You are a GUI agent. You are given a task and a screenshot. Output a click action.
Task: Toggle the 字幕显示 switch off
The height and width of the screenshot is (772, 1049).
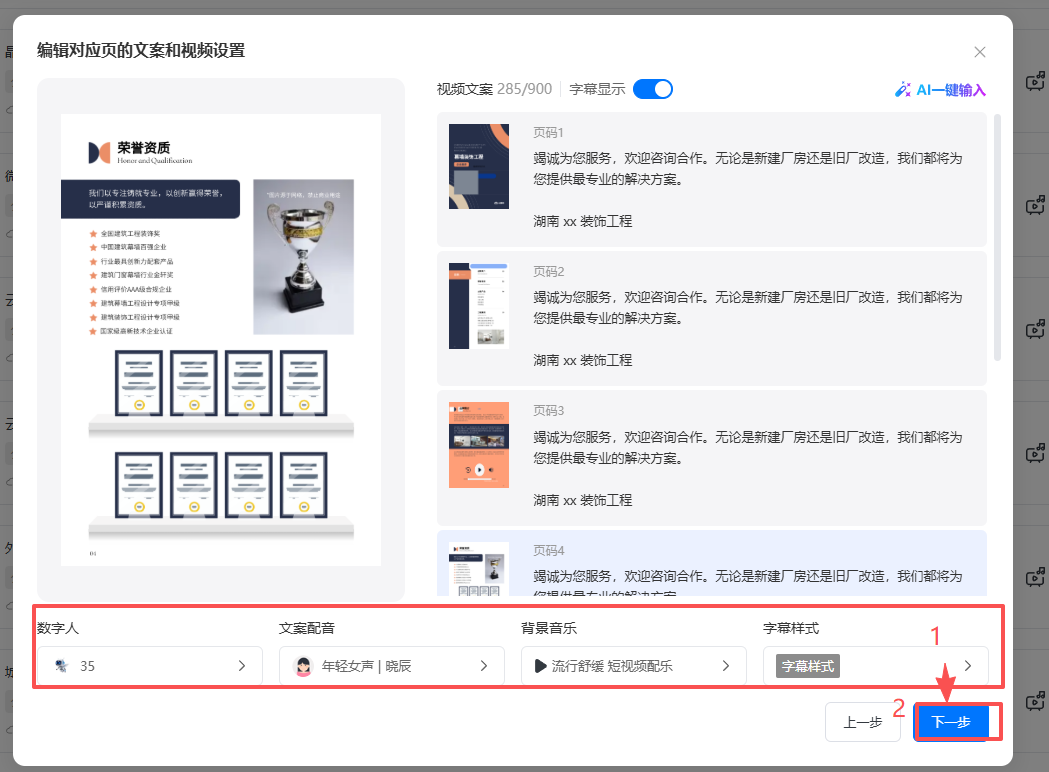(x=653, y=89)
